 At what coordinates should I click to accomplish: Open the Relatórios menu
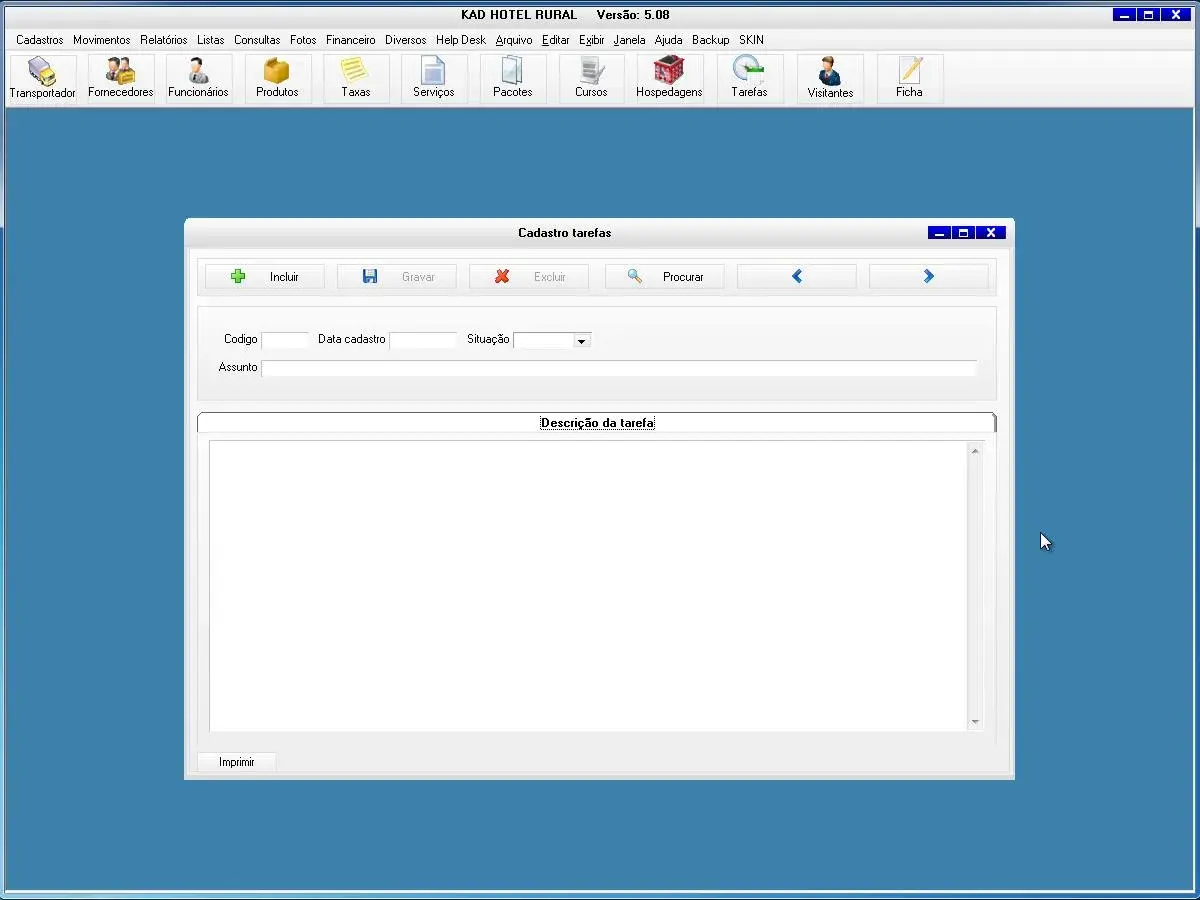164,40
